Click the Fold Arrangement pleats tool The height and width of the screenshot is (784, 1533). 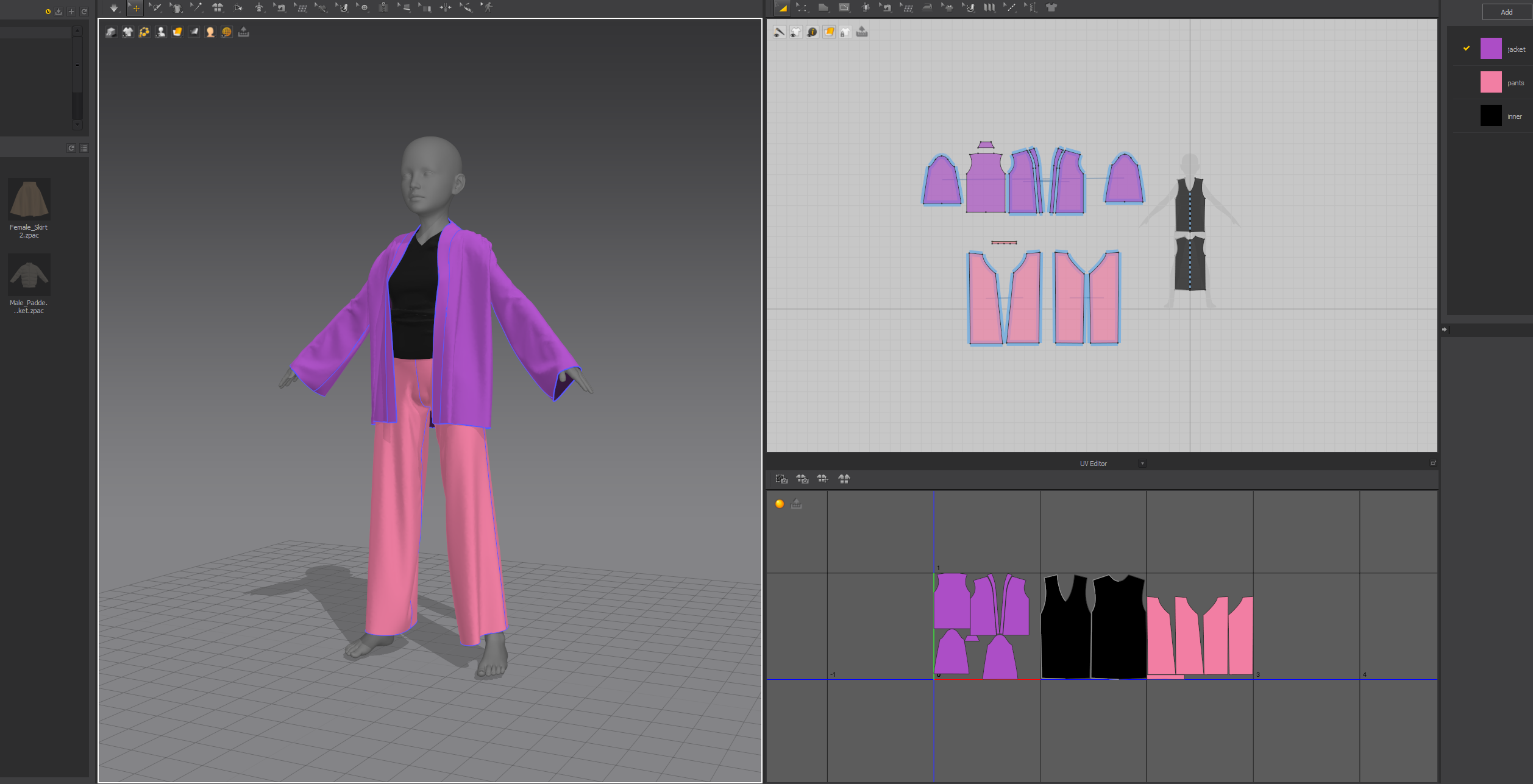tap(989, 8)
